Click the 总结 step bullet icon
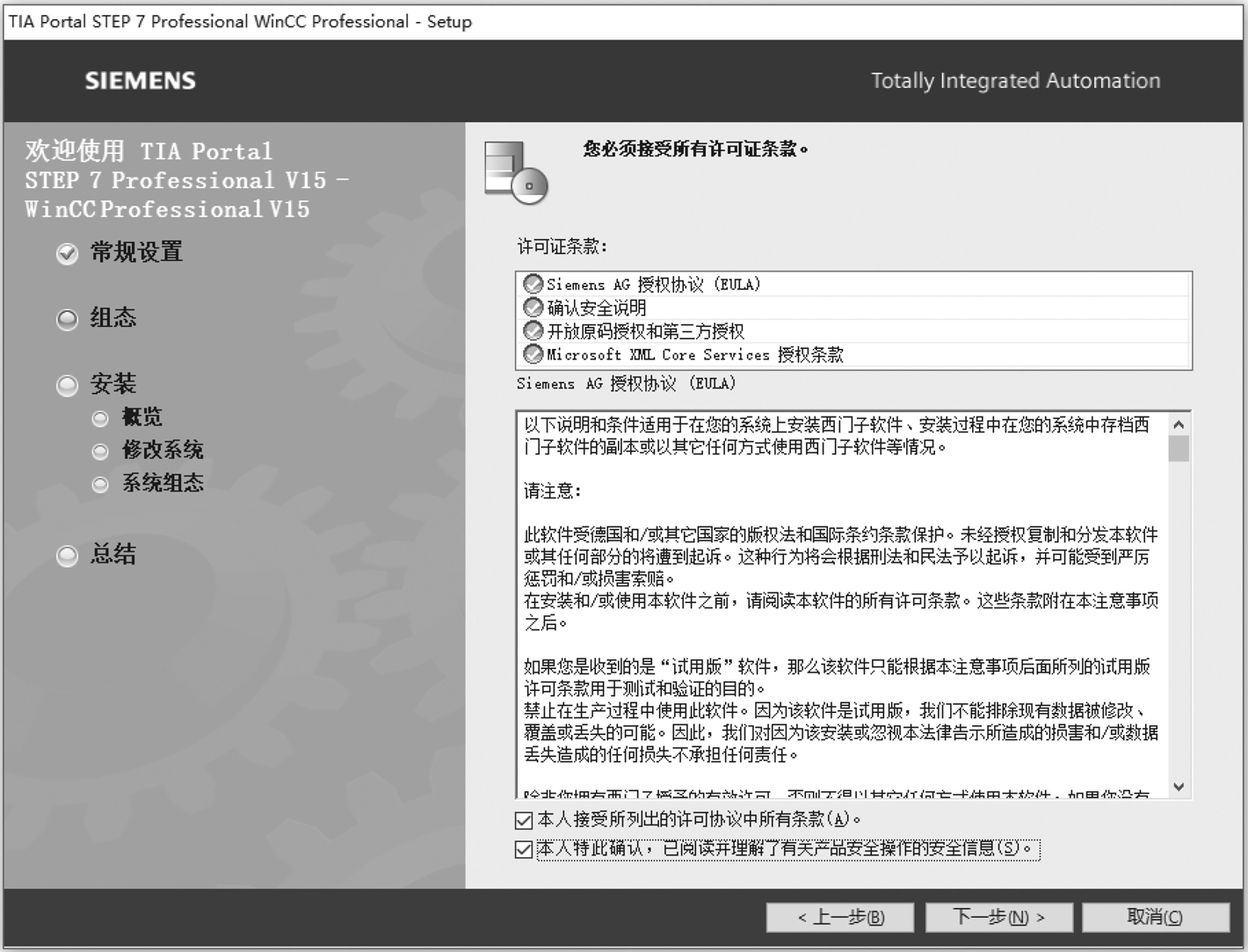 (x=67, y=556)
